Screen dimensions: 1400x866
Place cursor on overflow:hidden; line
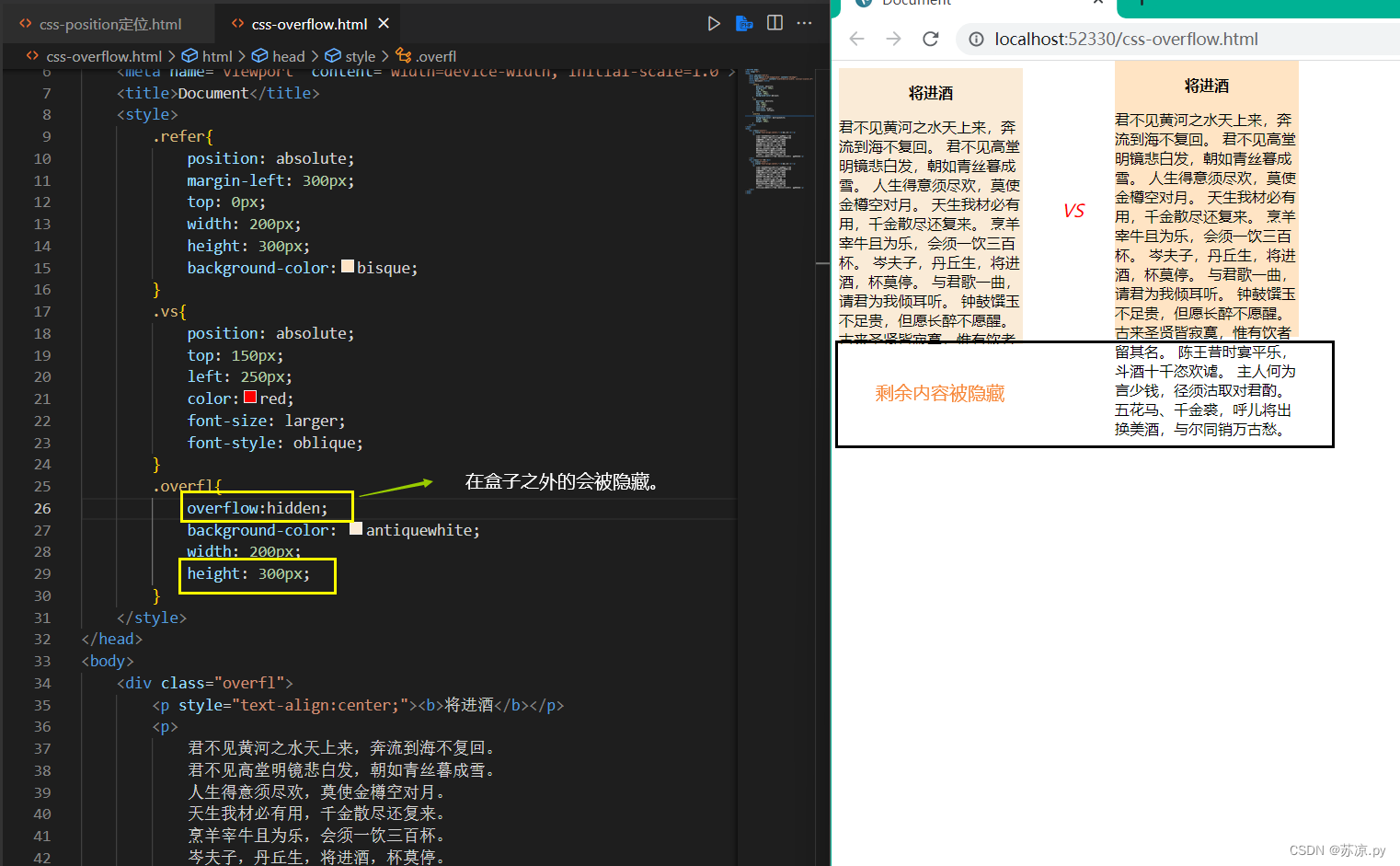[257, 508]
